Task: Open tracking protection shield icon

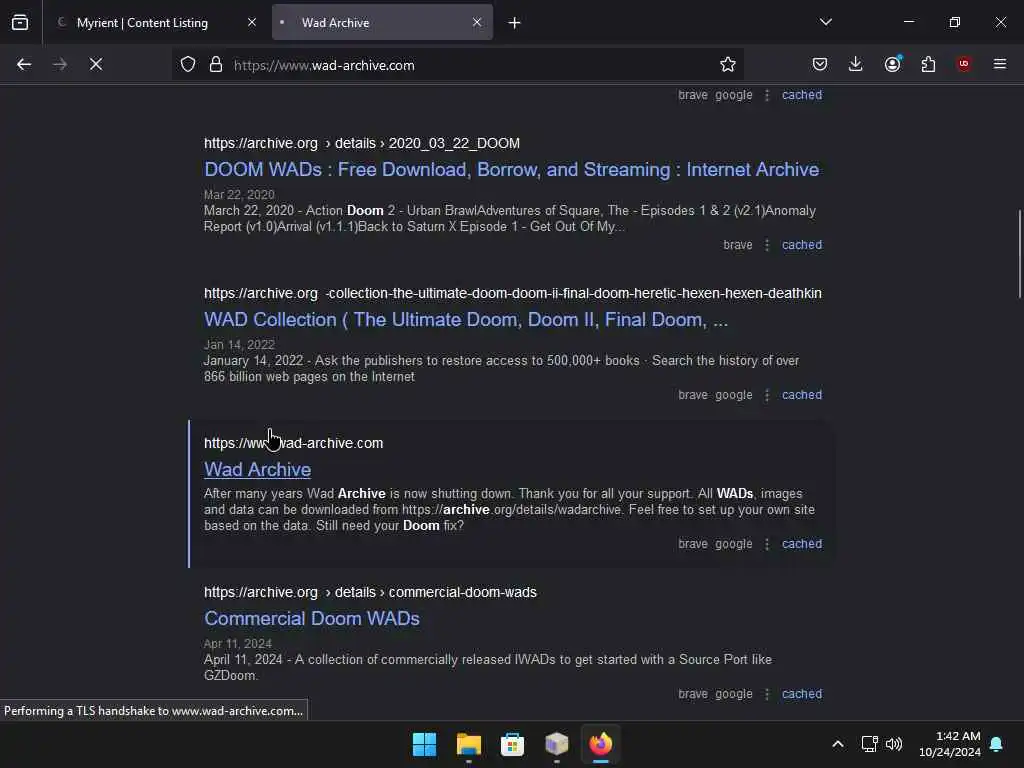Action: (x=188, y=64)
